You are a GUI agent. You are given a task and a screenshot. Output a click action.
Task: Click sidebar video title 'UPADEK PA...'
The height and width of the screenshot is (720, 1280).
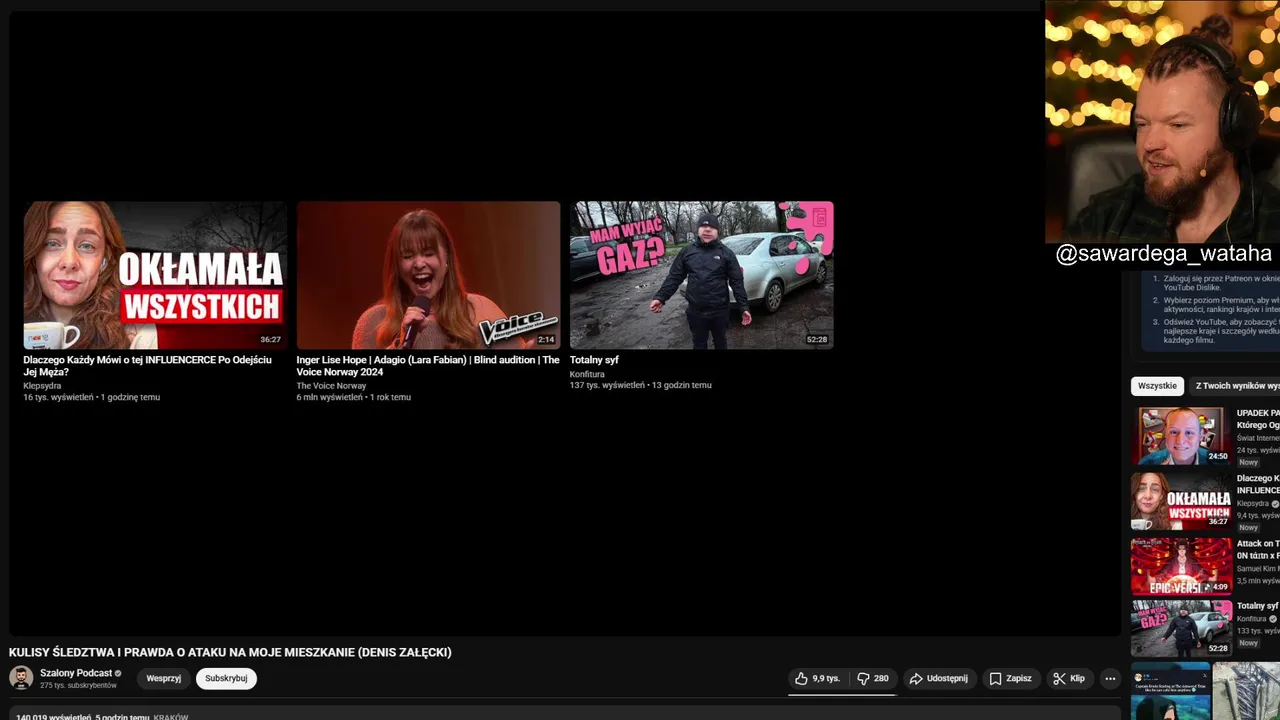pyautogui.click(x=1258, y=418)
